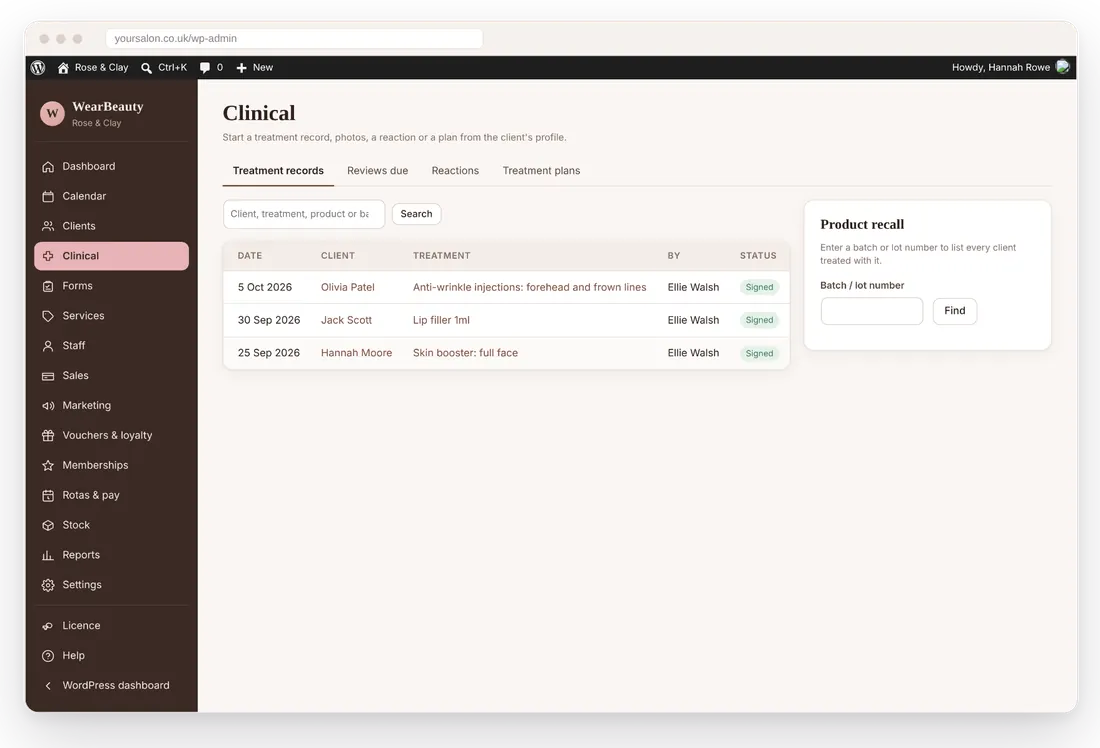Click the Dashboard house icon in sidebar
Viewport: 1100px width, 748px height.
click(x=48, y=167)
